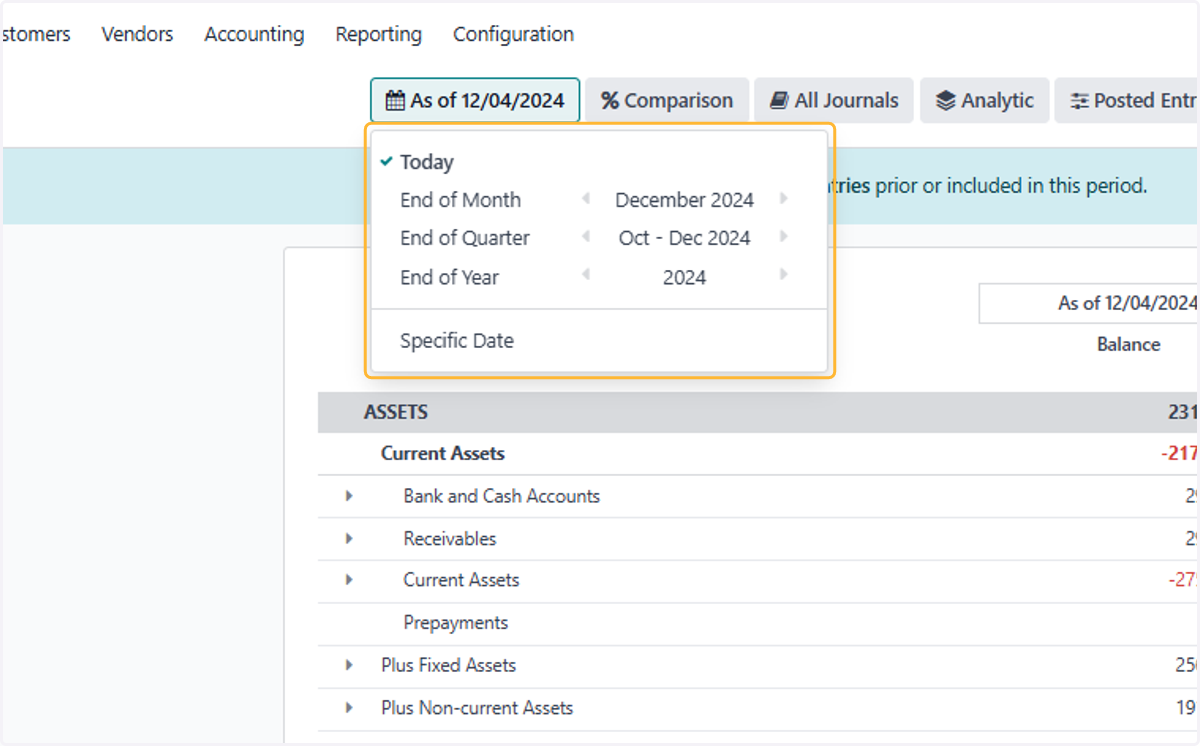Click the calendar icon in date filter

point(395,100)
